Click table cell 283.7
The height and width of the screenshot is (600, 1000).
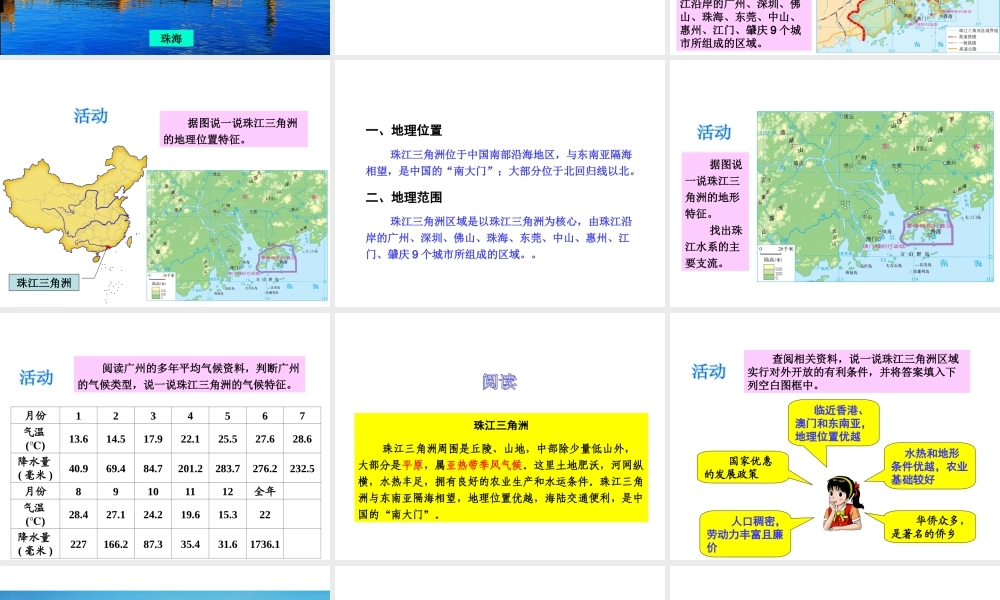click(228, 468)
